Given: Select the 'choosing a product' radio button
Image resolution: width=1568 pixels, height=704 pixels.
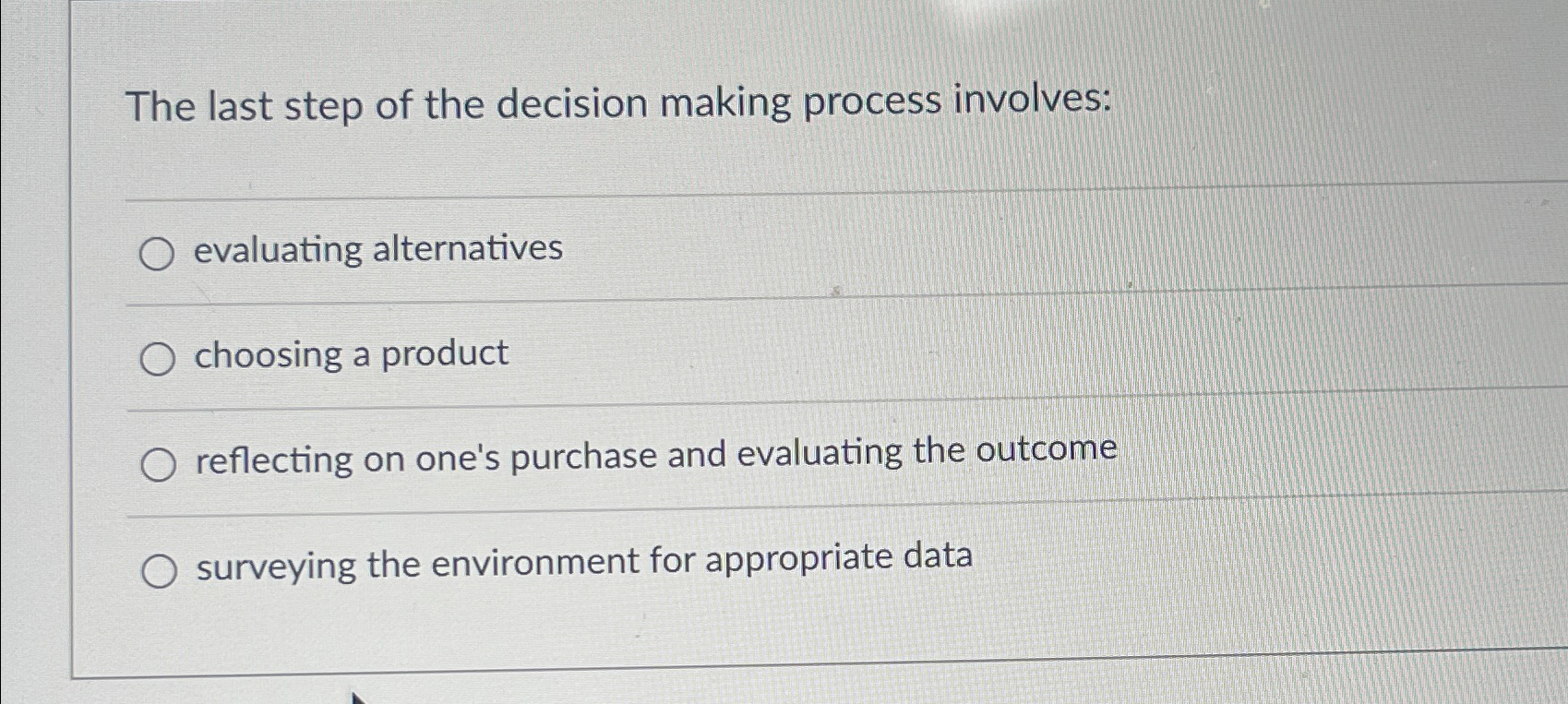Looking at the screenshot, I should [158, 358].
